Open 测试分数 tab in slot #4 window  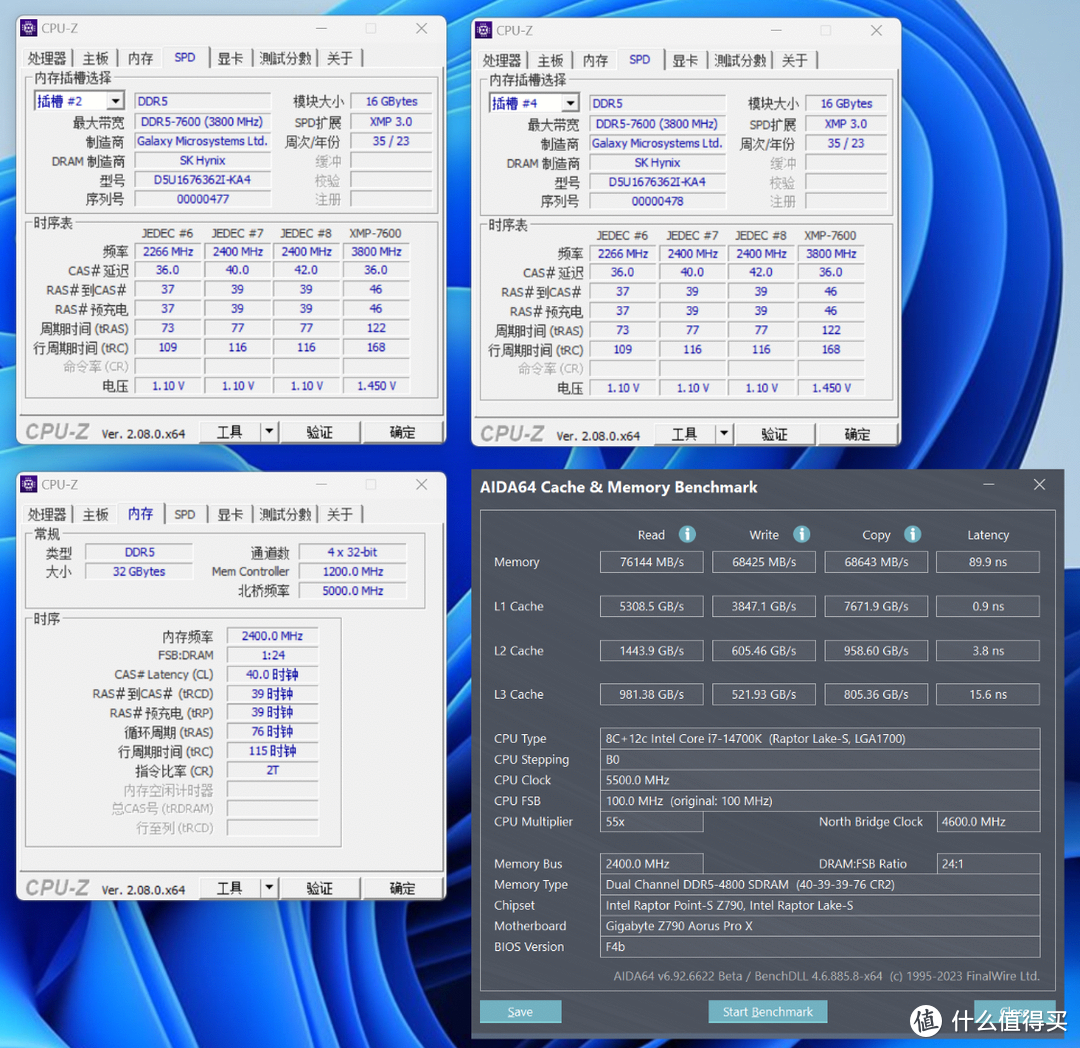(740, 61)
